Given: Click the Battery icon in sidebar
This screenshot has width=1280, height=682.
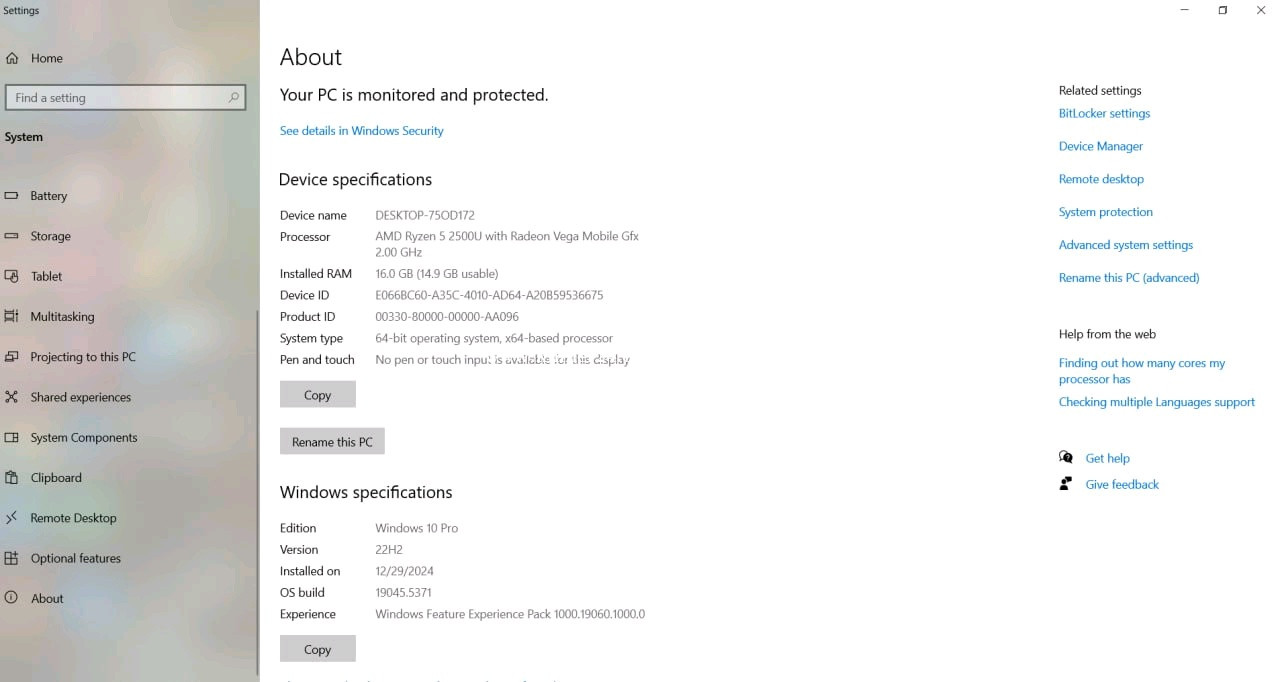Looking at the screenshot, I should [x=12, y=196].
